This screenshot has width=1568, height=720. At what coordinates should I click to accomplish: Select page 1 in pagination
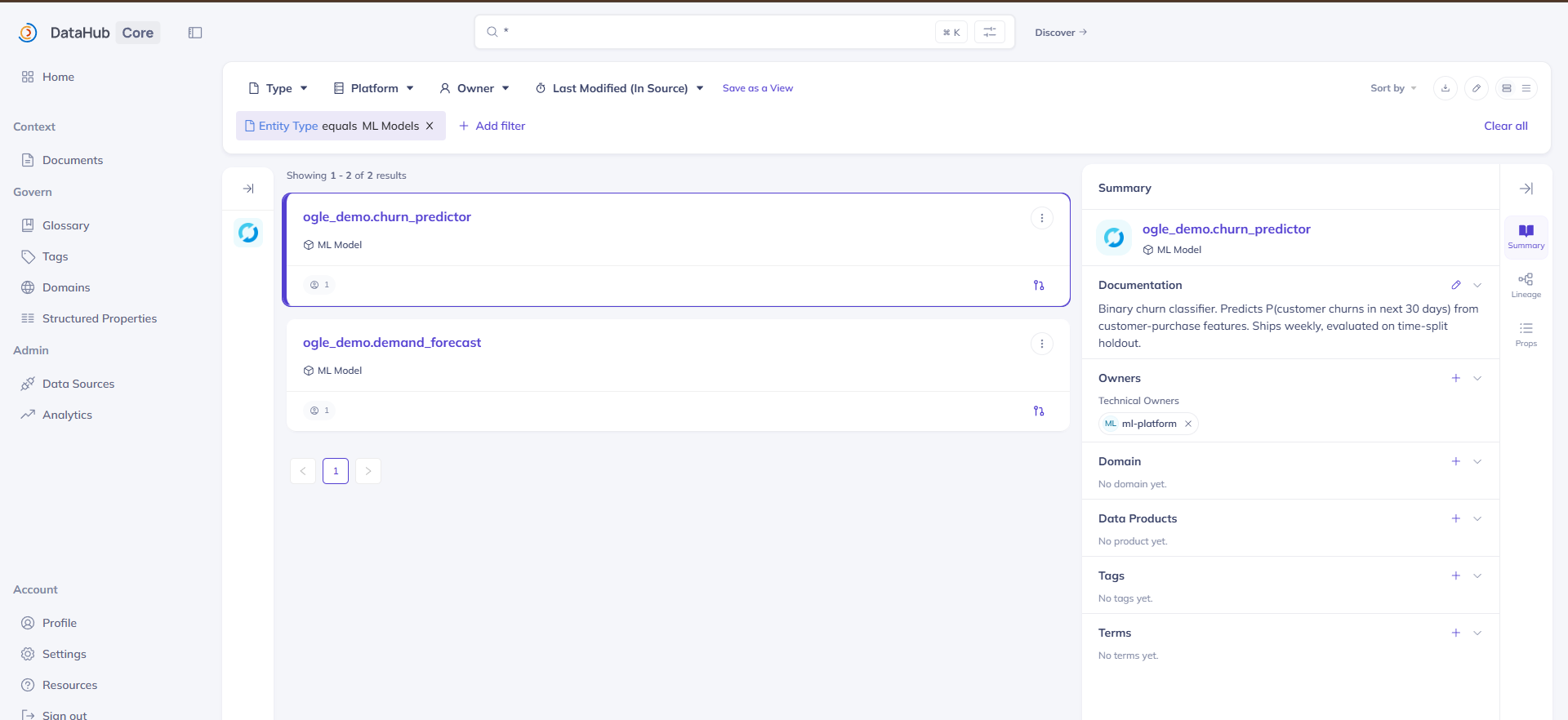(336, 471)
